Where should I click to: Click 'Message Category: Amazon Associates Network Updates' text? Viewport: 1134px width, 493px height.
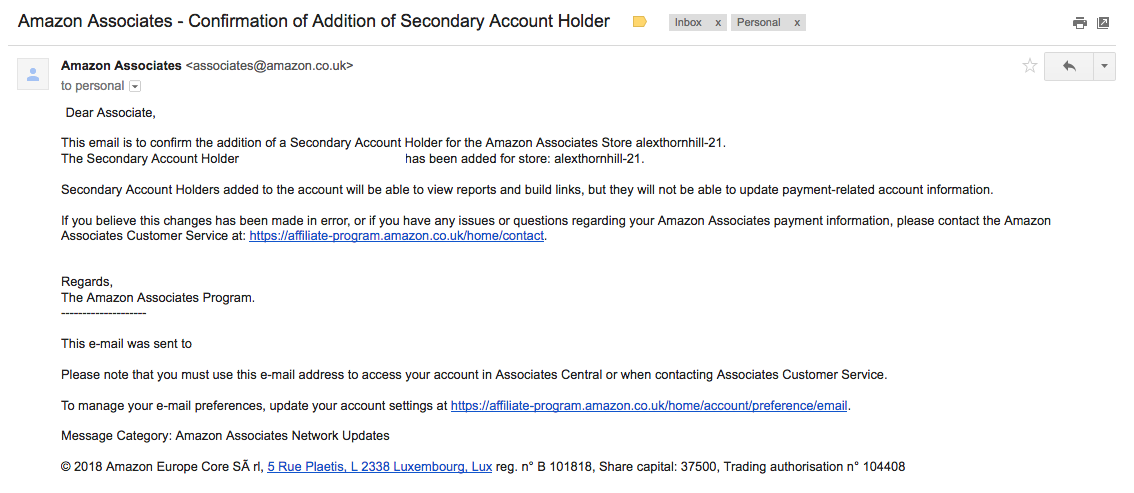[x=225, y=436]
